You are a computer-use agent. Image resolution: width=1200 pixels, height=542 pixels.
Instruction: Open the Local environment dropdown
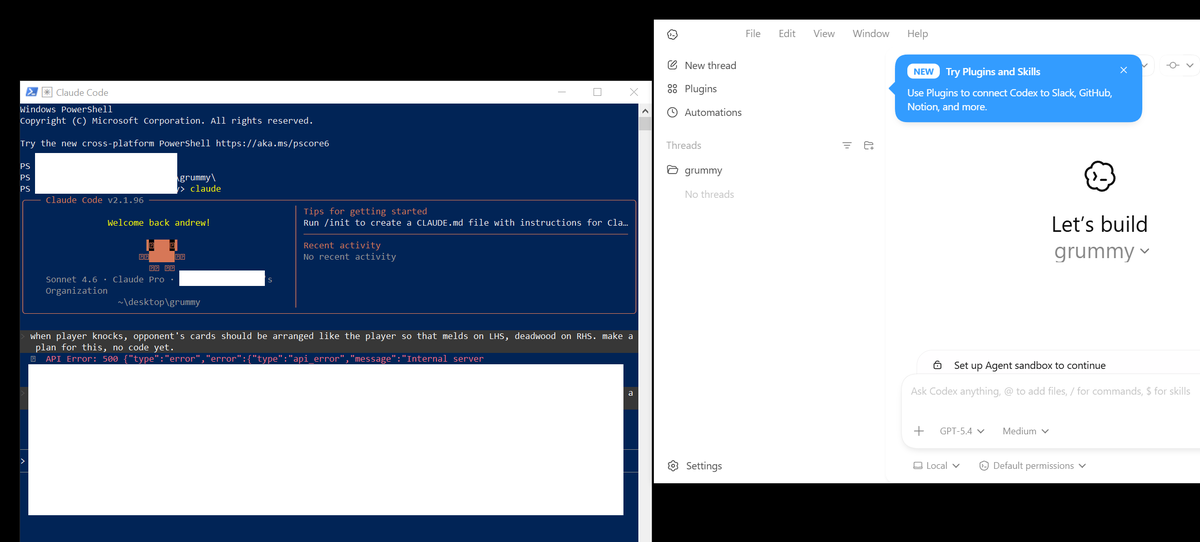click(x=936, y=466)
